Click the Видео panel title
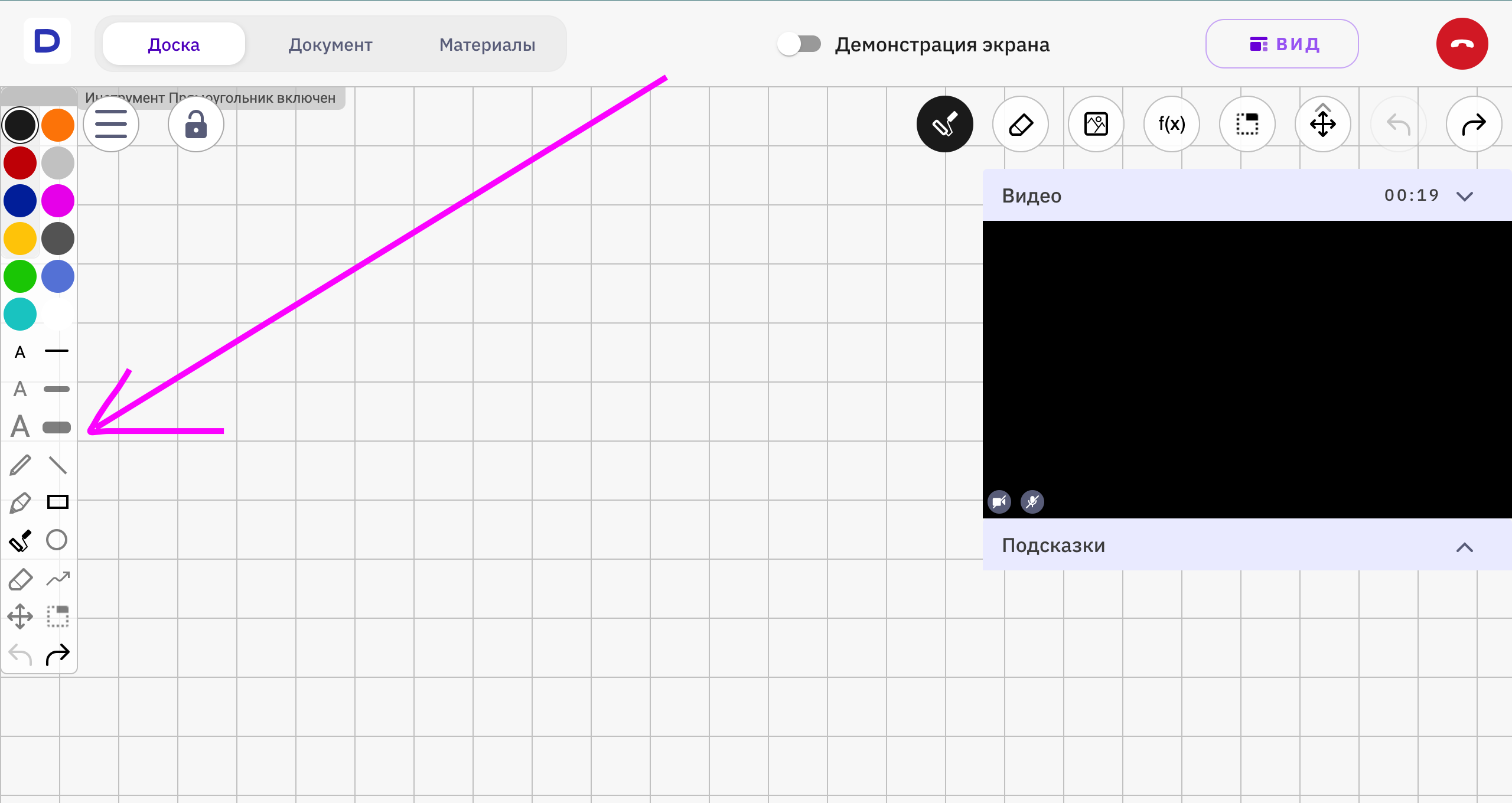Viewport: 1512px width, 803px height. 1032,196
